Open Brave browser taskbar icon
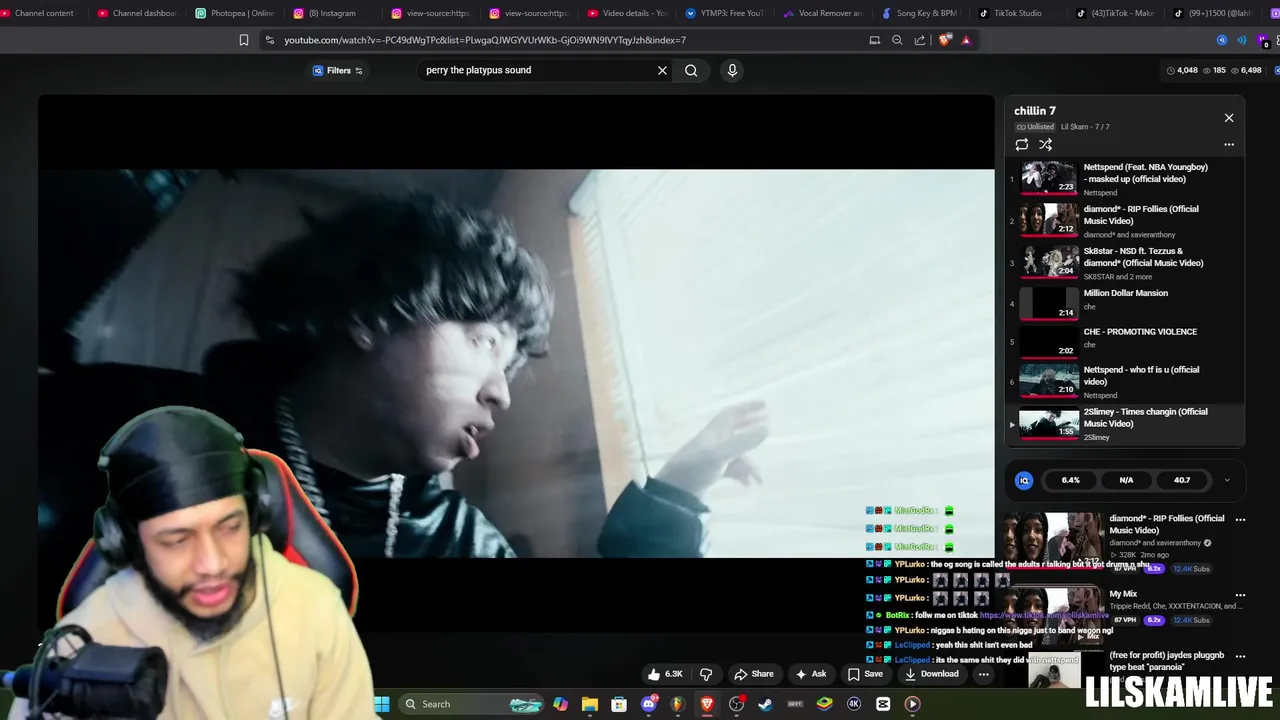The image size is (1280, 720). tap(707, 704)
